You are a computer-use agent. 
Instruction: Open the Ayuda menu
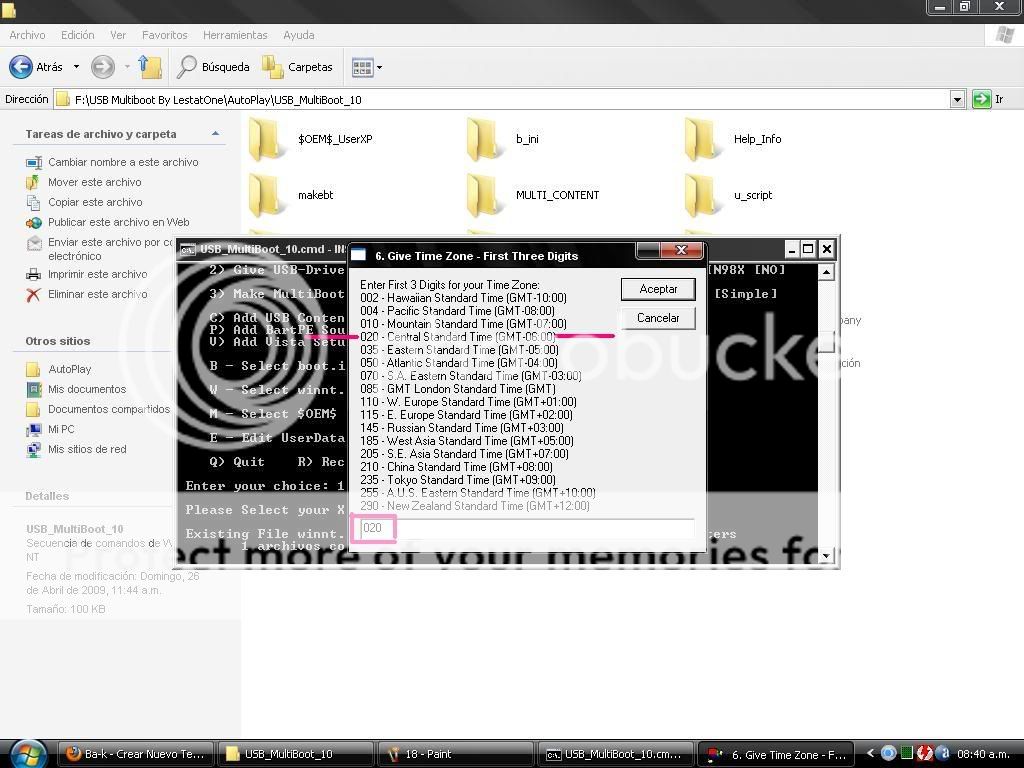[x=298, y=35]
